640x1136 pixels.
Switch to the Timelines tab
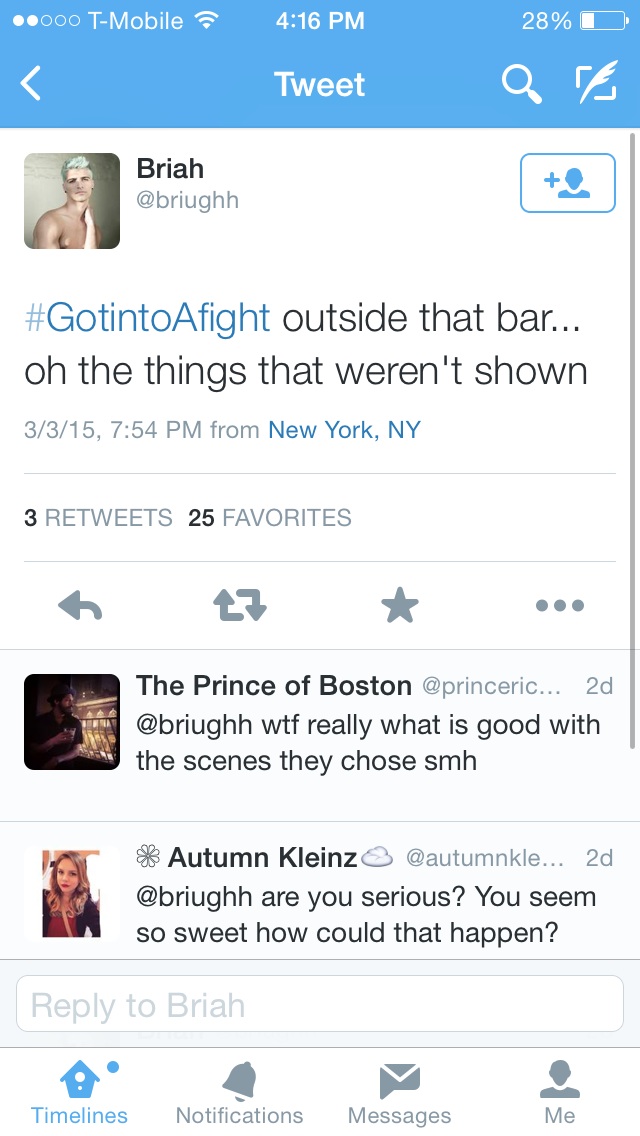tap(80, 1092)
